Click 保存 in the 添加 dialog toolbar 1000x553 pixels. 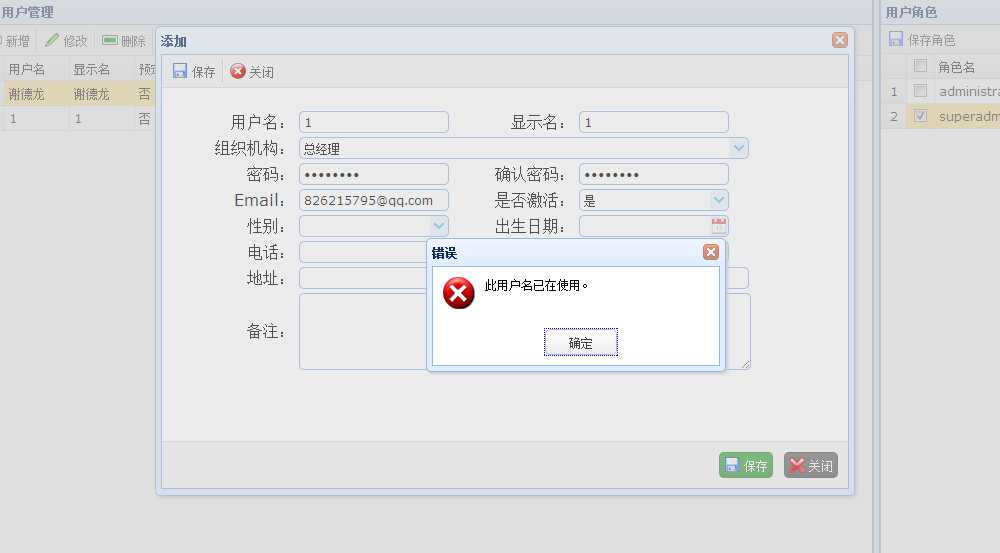click(x=194, y=71)
